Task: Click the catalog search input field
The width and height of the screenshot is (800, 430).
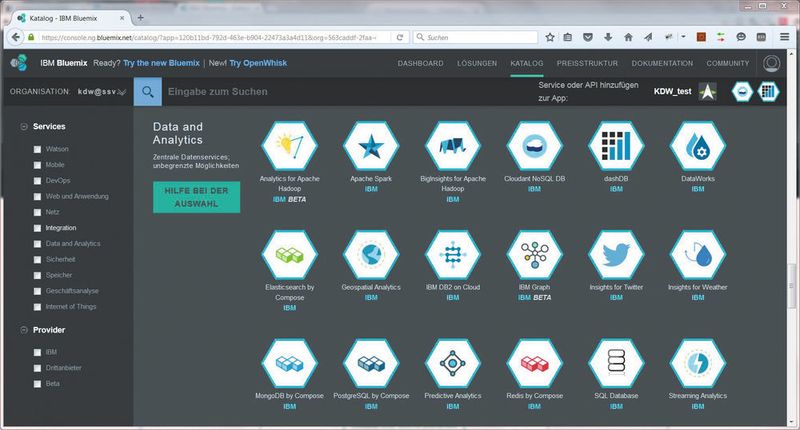Action: [x=347, y=92]
